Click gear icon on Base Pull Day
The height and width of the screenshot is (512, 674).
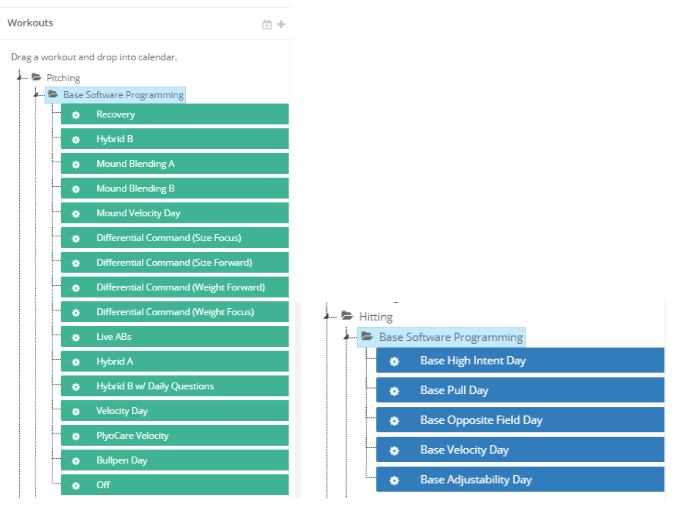394,391
